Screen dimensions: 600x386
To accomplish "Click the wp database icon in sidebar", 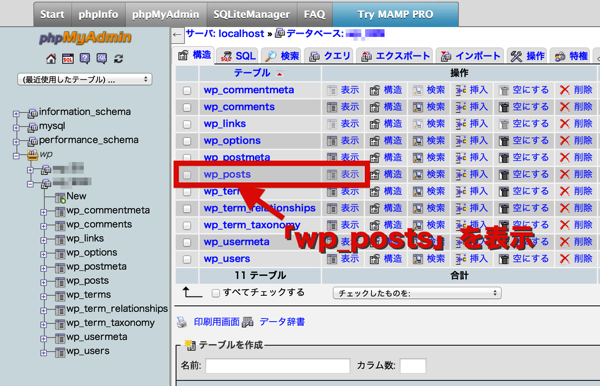I will (32, 155).
